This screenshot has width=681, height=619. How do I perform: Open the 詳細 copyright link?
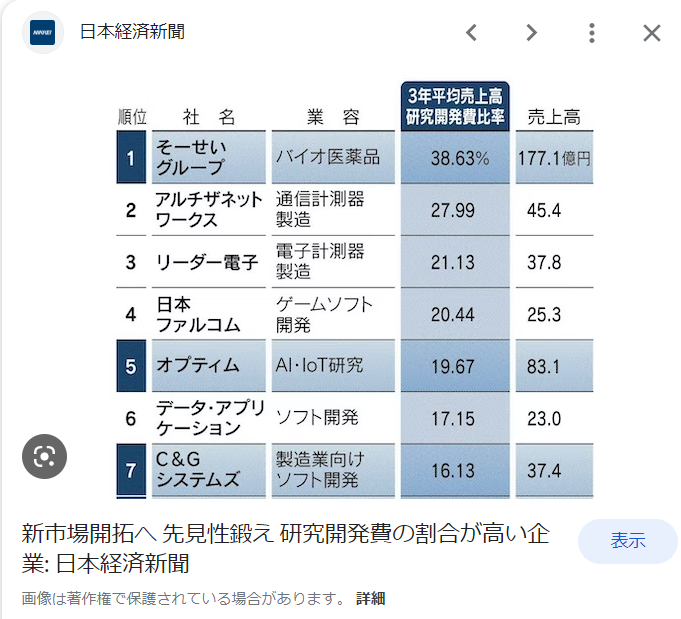point(370,598)
